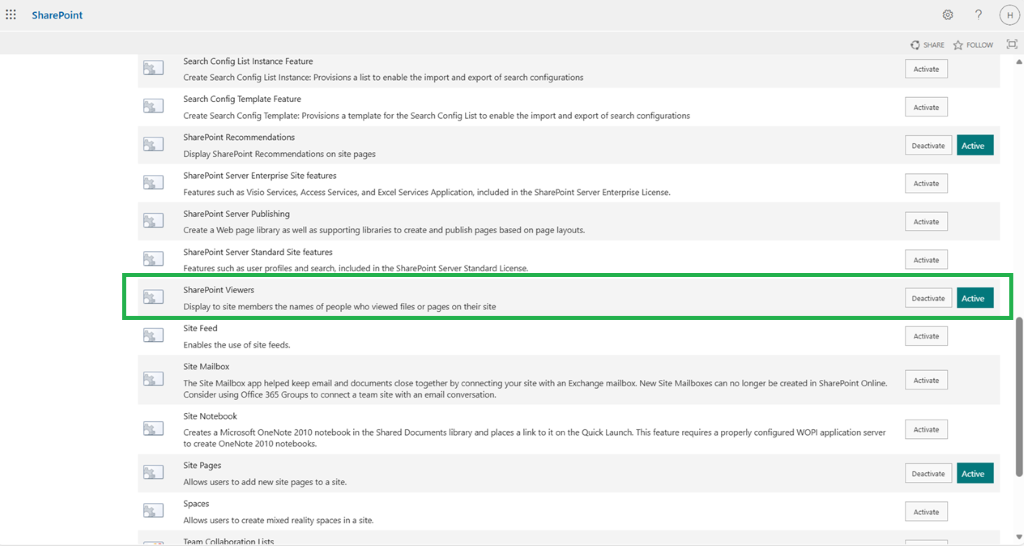Click Active badge for SharePoint Viewers
Screen dimensions: 1024x546
click(x=975, y=298)
